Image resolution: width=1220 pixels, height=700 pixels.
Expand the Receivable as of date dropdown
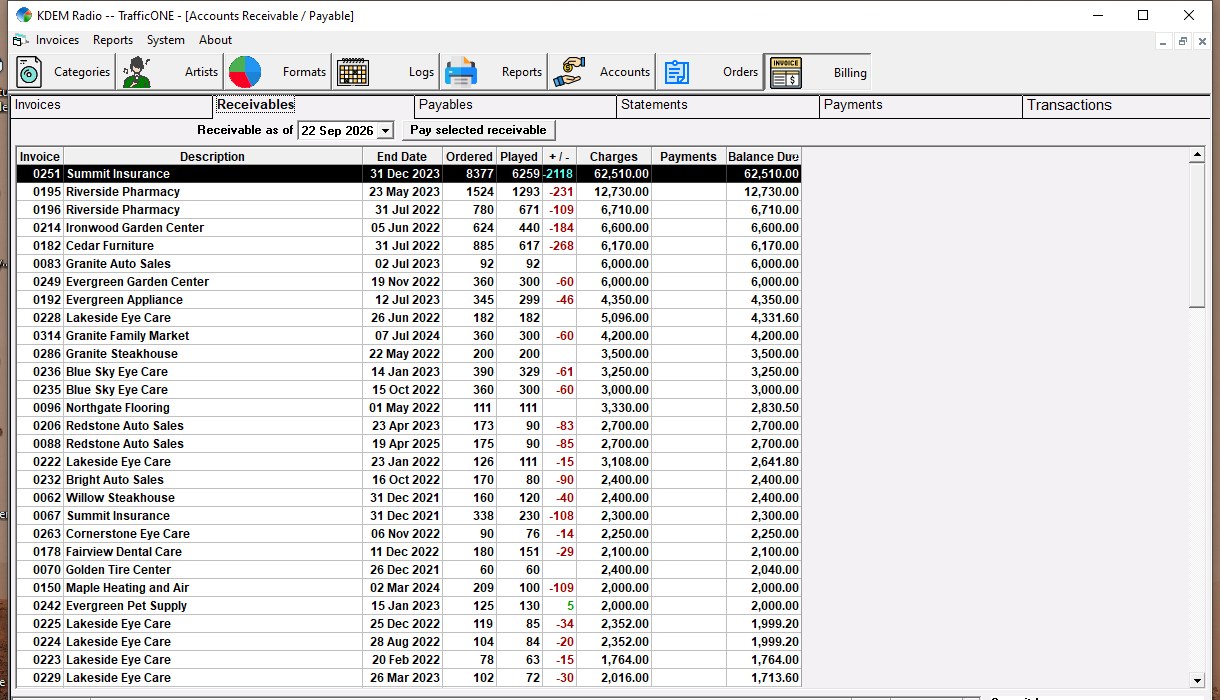coord(385,131)
